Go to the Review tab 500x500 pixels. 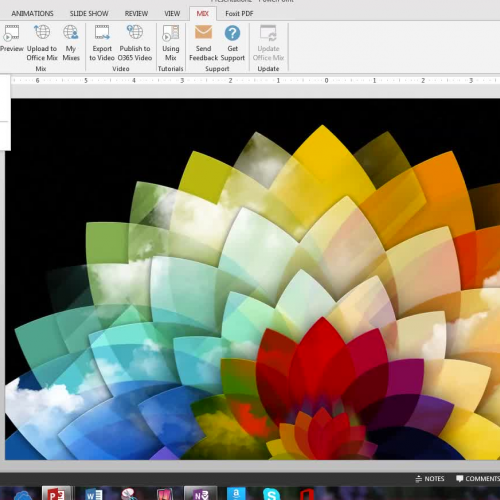[136, 14]
